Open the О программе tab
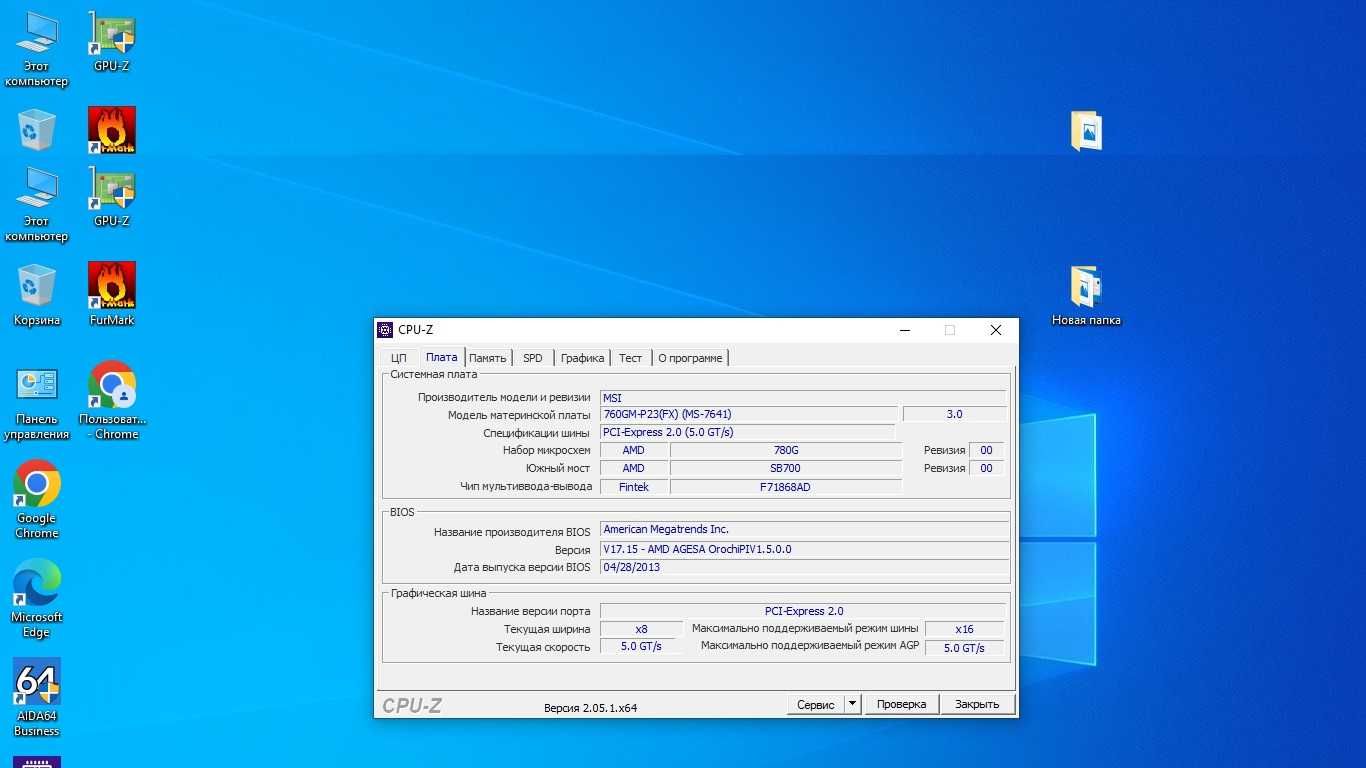The height and width of the screenshot is (768, 1366). pos(690,358)
